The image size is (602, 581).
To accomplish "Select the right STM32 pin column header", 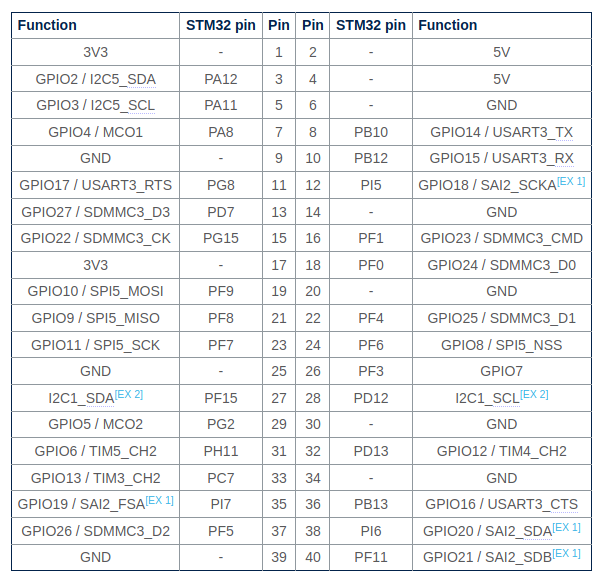I will 371,25.
